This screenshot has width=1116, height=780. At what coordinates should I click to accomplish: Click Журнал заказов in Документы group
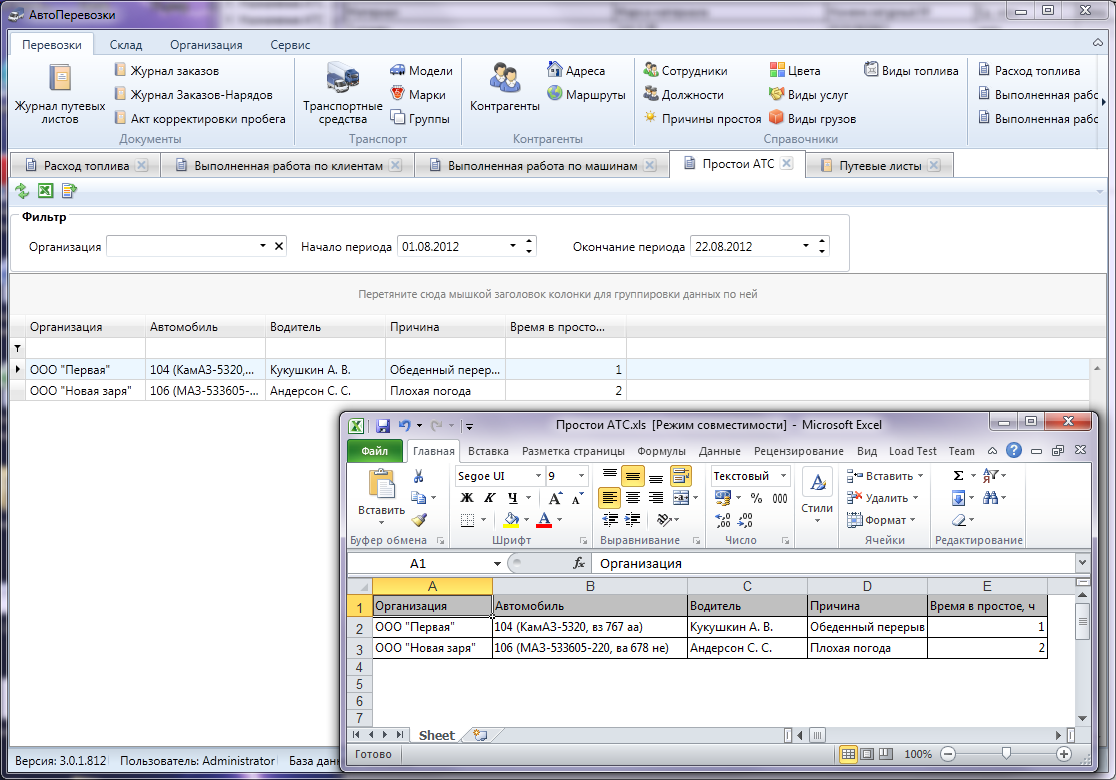[174, 71]
